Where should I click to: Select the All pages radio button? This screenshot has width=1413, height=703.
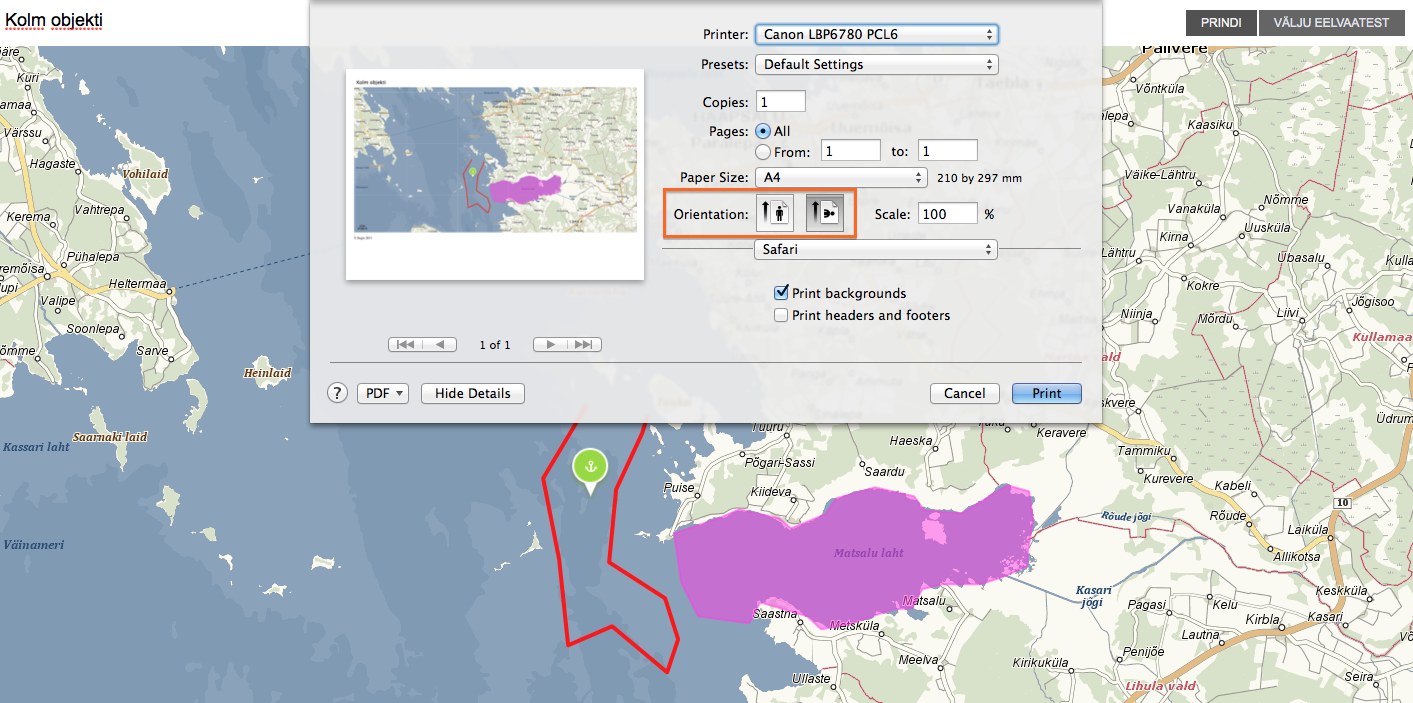click(x=763, y=131)
